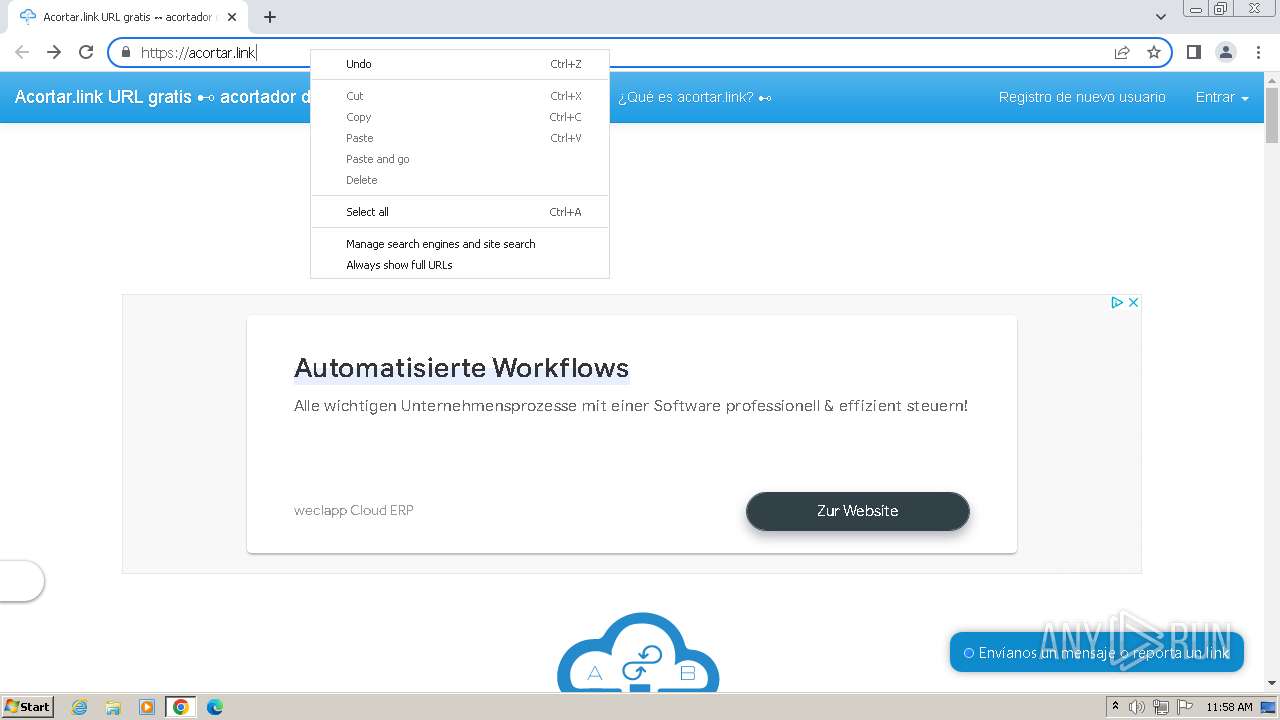Click the action center flag icon

1185,707
